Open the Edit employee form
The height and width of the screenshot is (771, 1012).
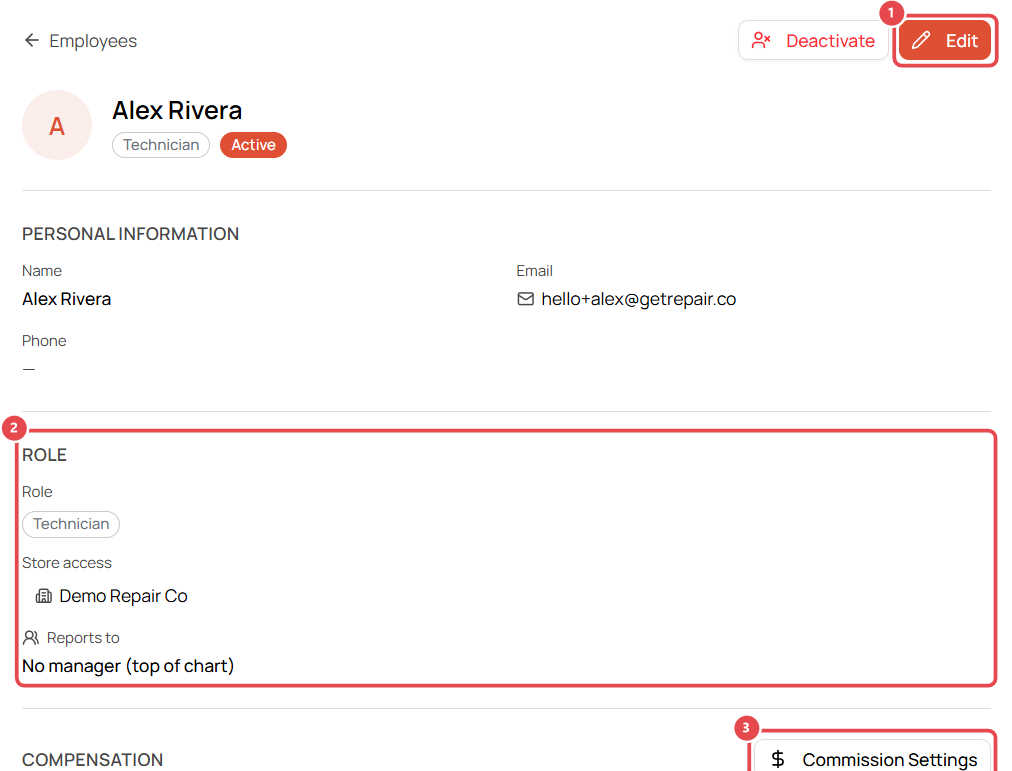(945, 41)
